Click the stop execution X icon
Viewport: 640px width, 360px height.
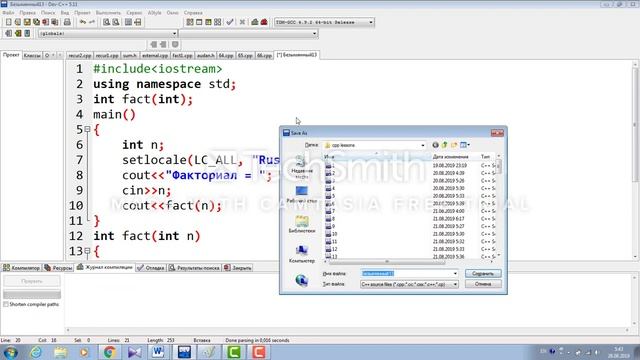coord(242,22)
